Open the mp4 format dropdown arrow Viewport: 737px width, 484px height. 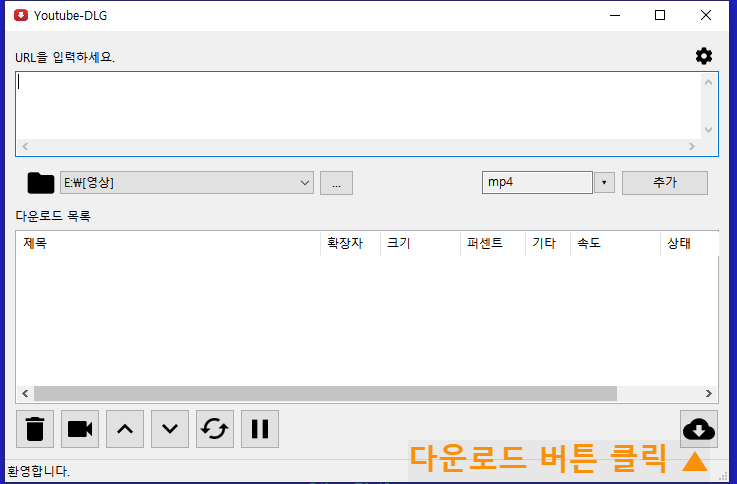pos(604,183)
